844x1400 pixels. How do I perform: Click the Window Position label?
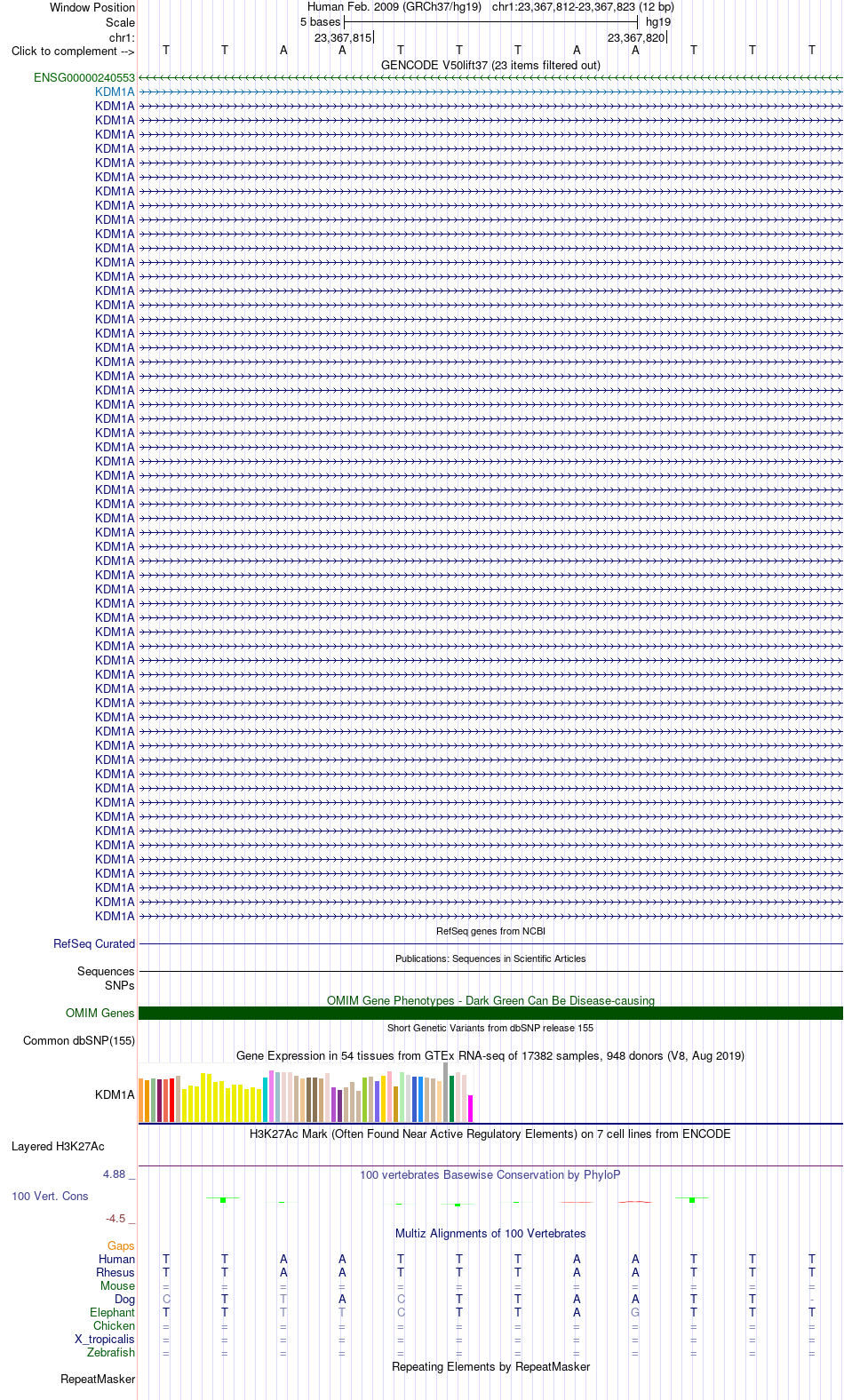[92, 7]
